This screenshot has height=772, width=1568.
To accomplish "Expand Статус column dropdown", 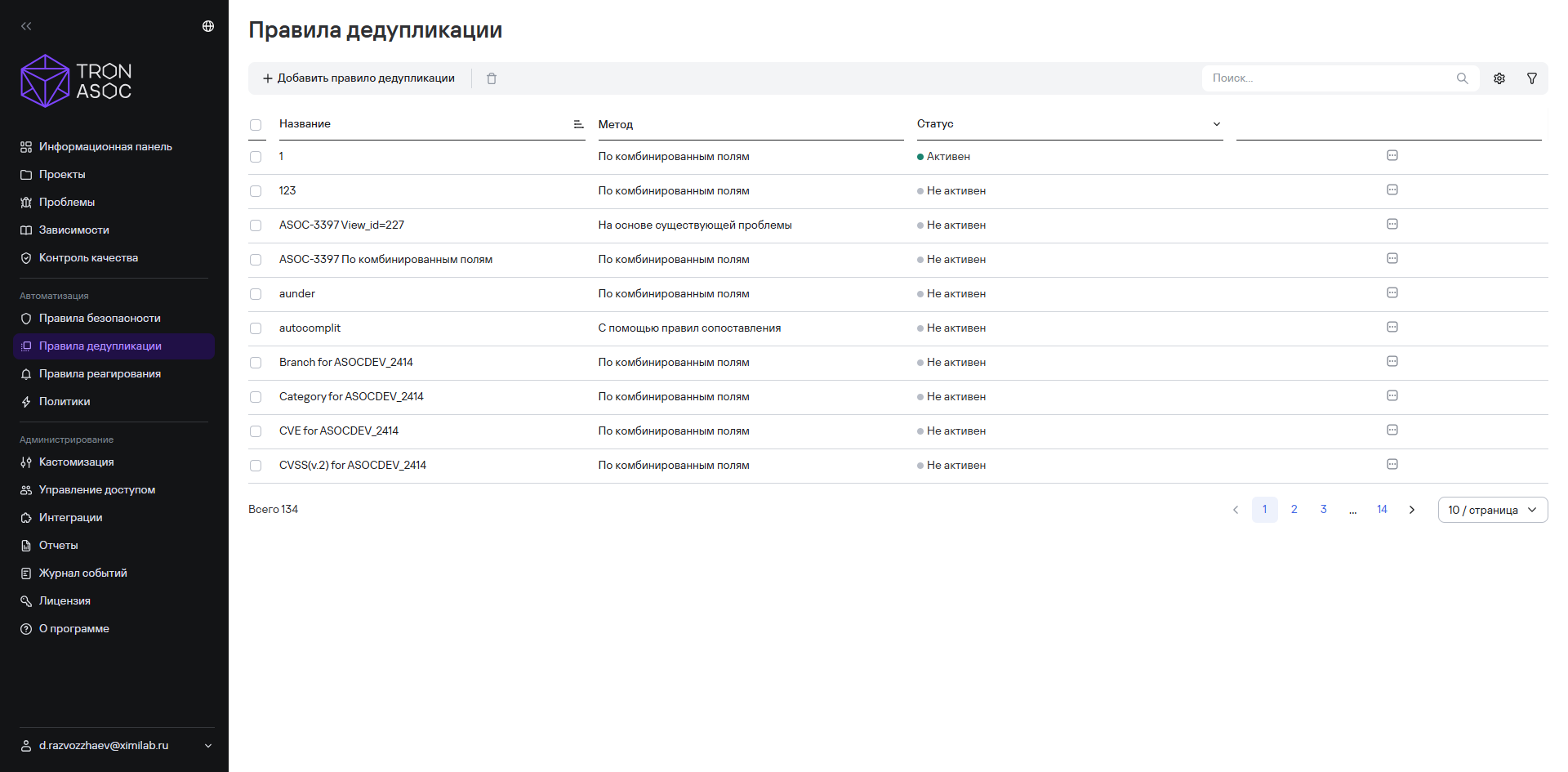I will [1217, 124].
